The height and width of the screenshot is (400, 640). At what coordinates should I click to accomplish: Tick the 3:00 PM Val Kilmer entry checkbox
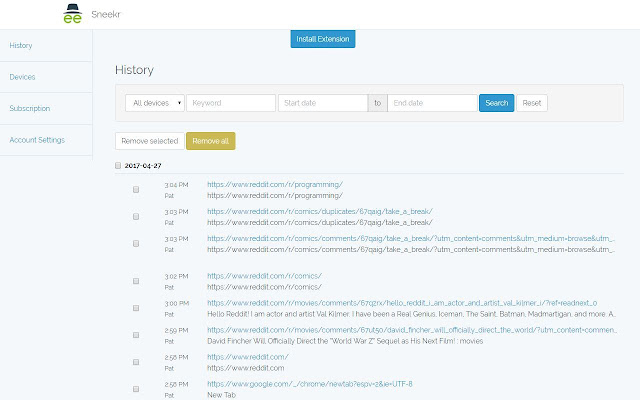[136, 308]
